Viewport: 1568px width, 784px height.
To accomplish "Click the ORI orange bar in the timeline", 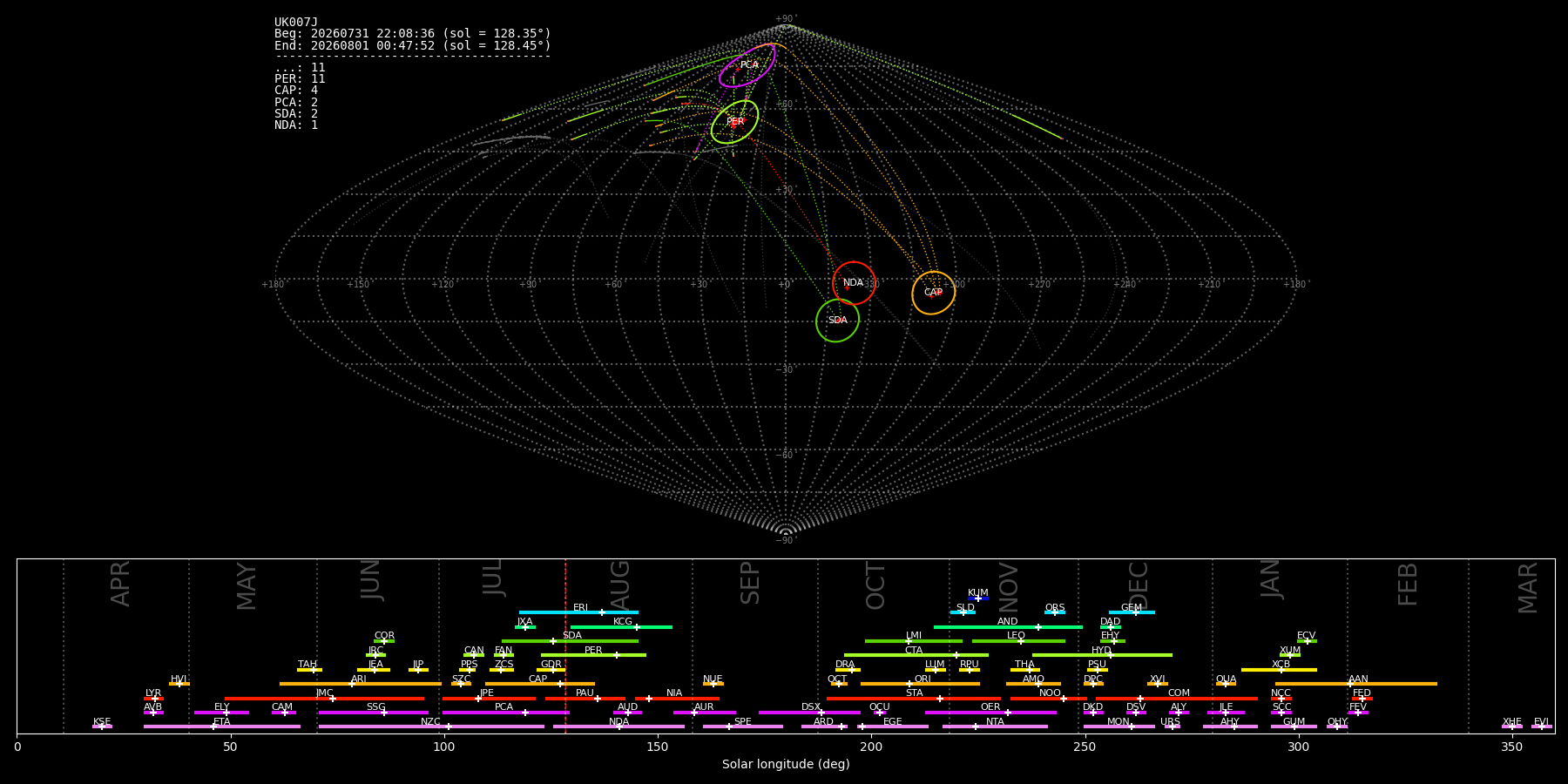I will tap(920, 684).
